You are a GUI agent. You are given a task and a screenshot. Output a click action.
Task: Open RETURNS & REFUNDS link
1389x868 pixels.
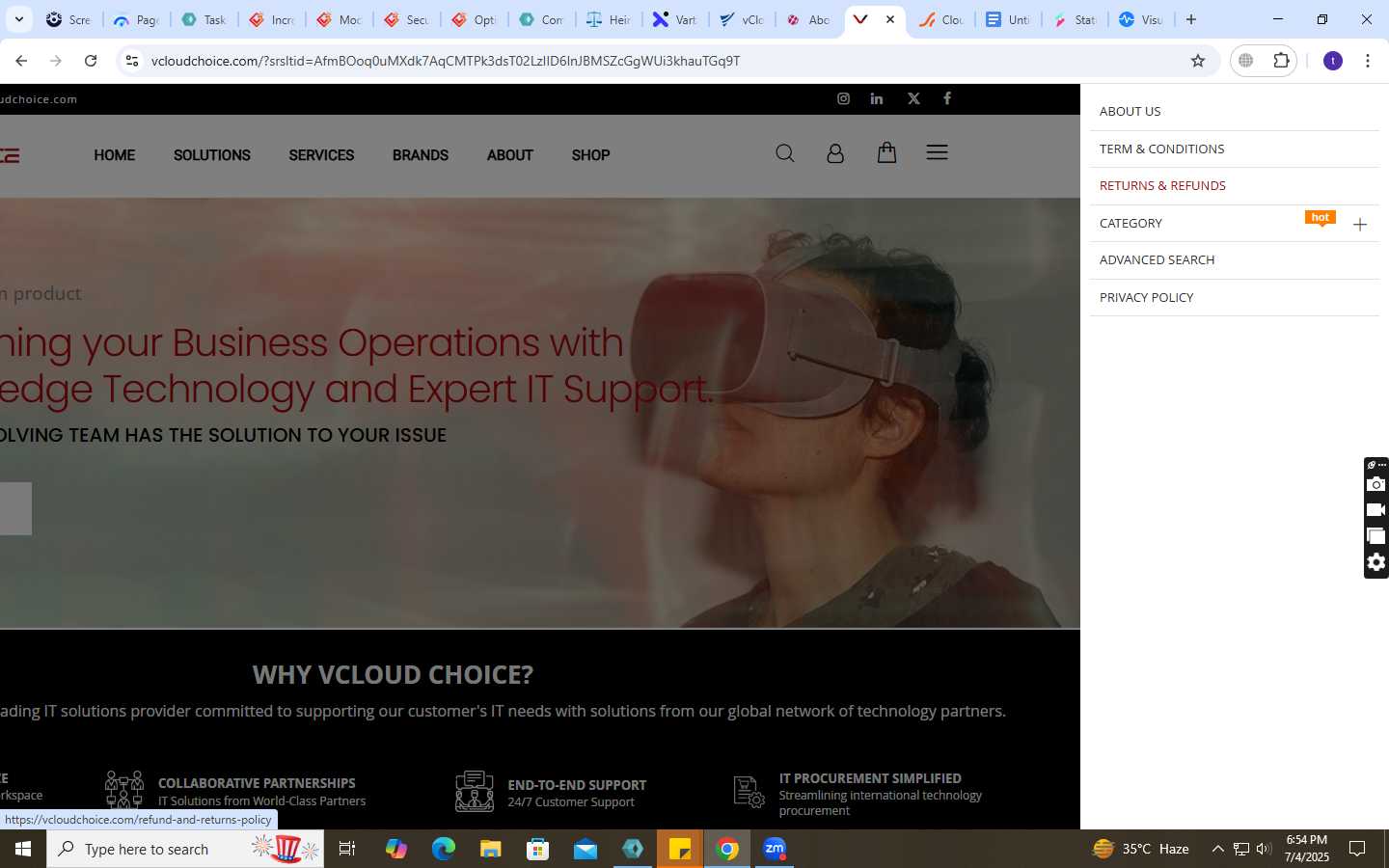coord(1162,186)
